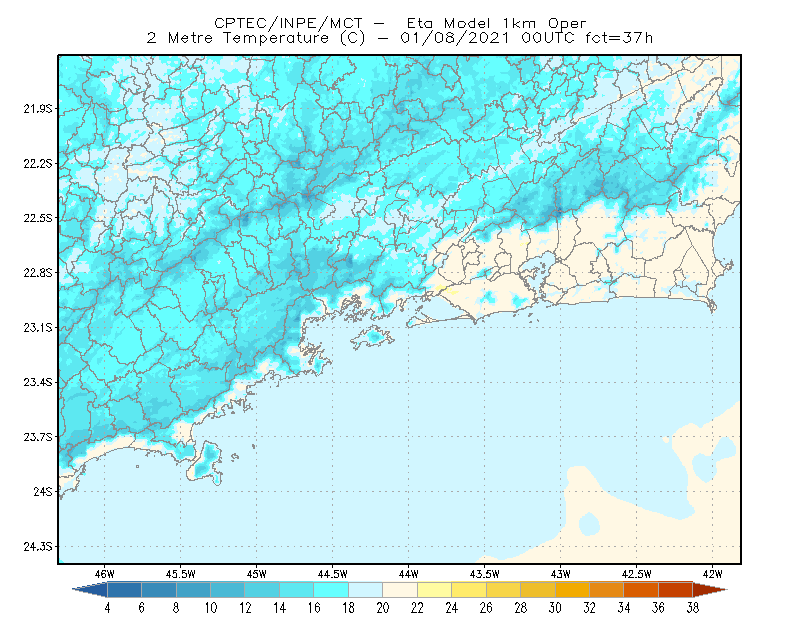Select the '45.5W' longitude label
Viewport: 800px width, 618px height.
point(181,574)
